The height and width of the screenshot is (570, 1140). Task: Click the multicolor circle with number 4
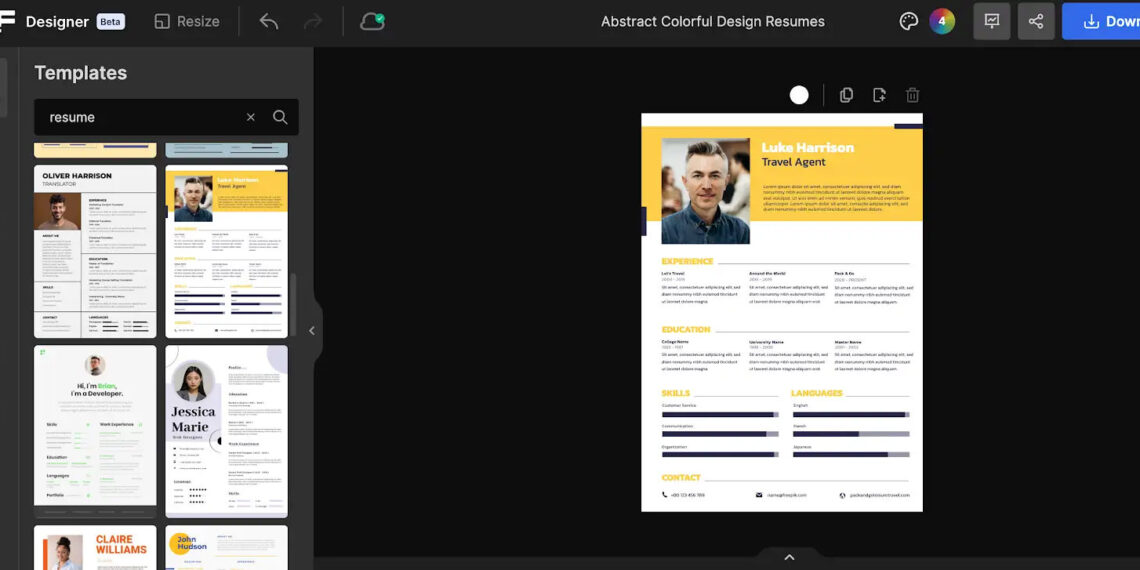pos(942,21)
